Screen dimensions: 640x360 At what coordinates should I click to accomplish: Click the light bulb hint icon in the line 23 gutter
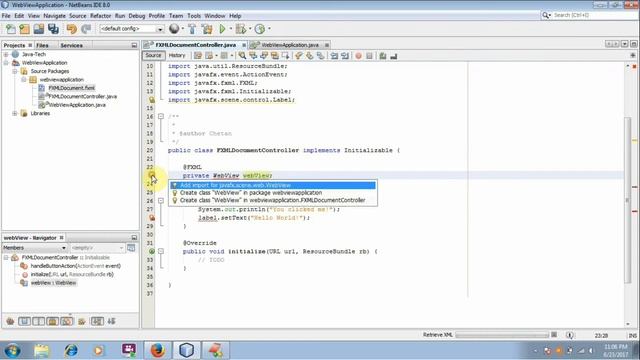[151, 176]
